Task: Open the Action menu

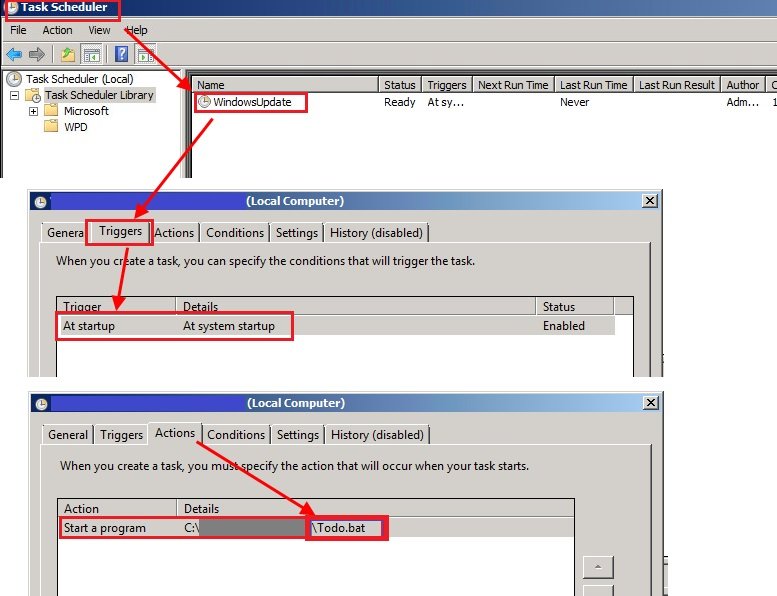Action: click(x=57, y=30)
